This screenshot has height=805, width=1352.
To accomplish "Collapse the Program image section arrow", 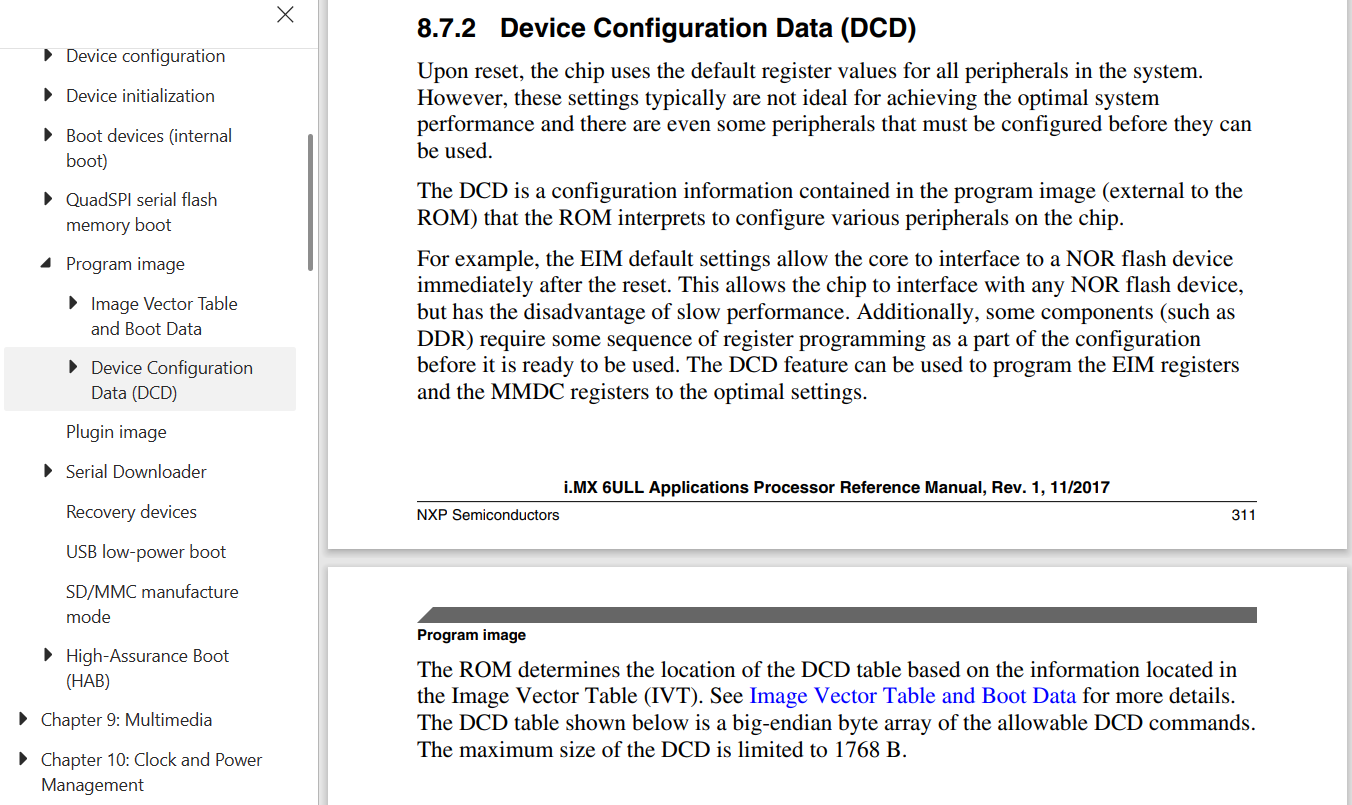I will (48, 264).
